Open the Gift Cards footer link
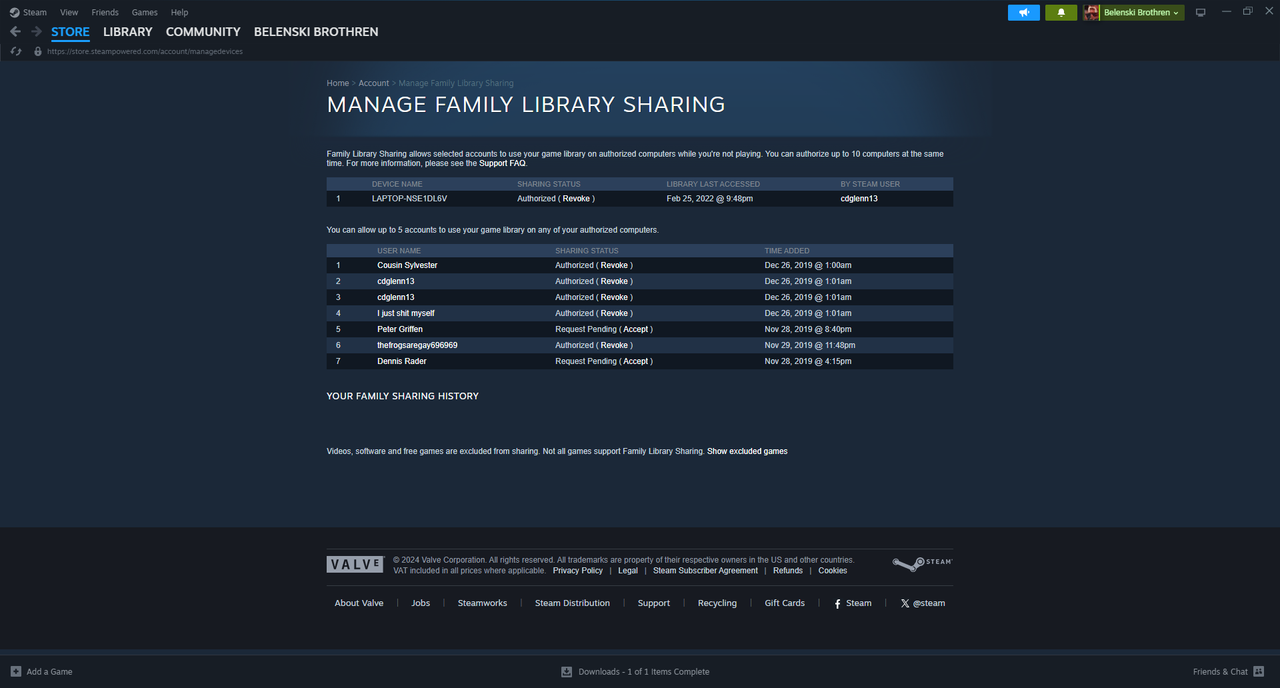The height and width of the screenshot is (688, 1280). point(785,603)
